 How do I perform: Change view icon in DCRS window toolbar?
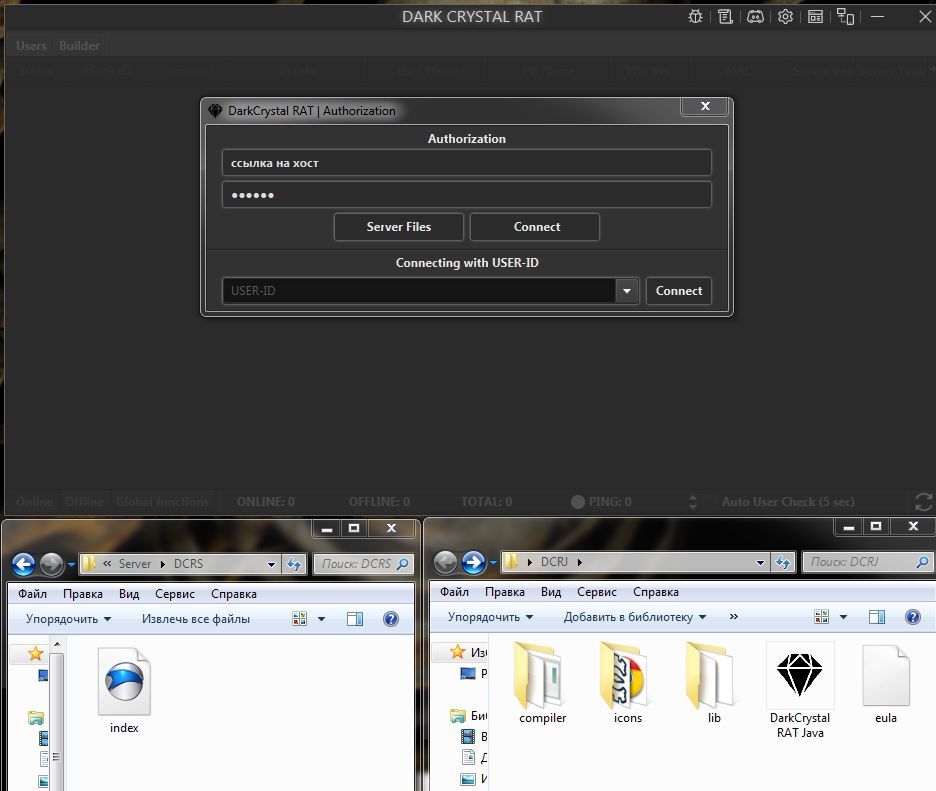300,618
